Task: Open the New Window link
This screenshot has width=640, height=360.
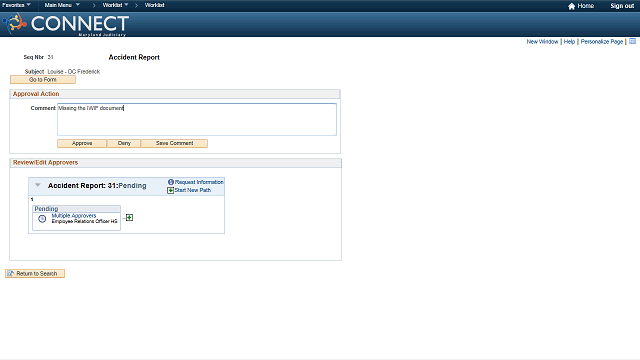Action: pos(542,42)
